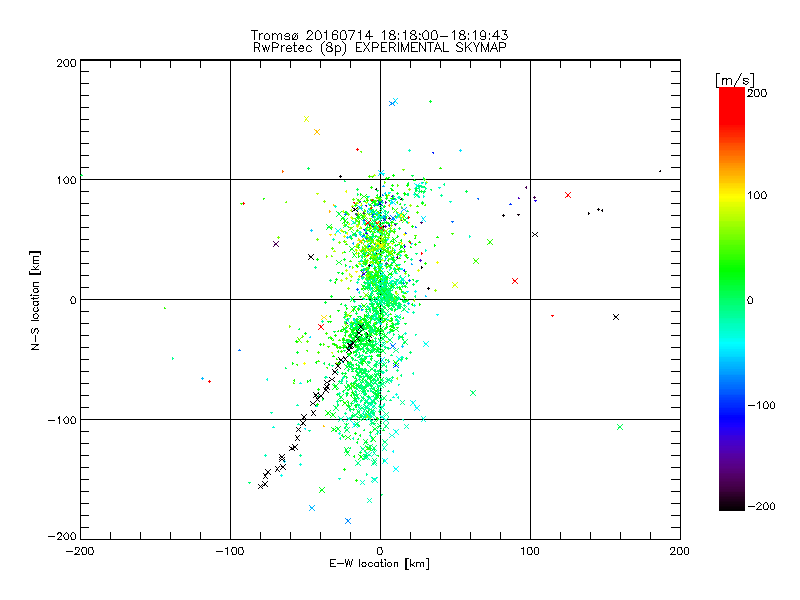The width and height of the screenshot is (800, 600).
Task: Click the x-axis tick label '-100'
Action: 230,551
